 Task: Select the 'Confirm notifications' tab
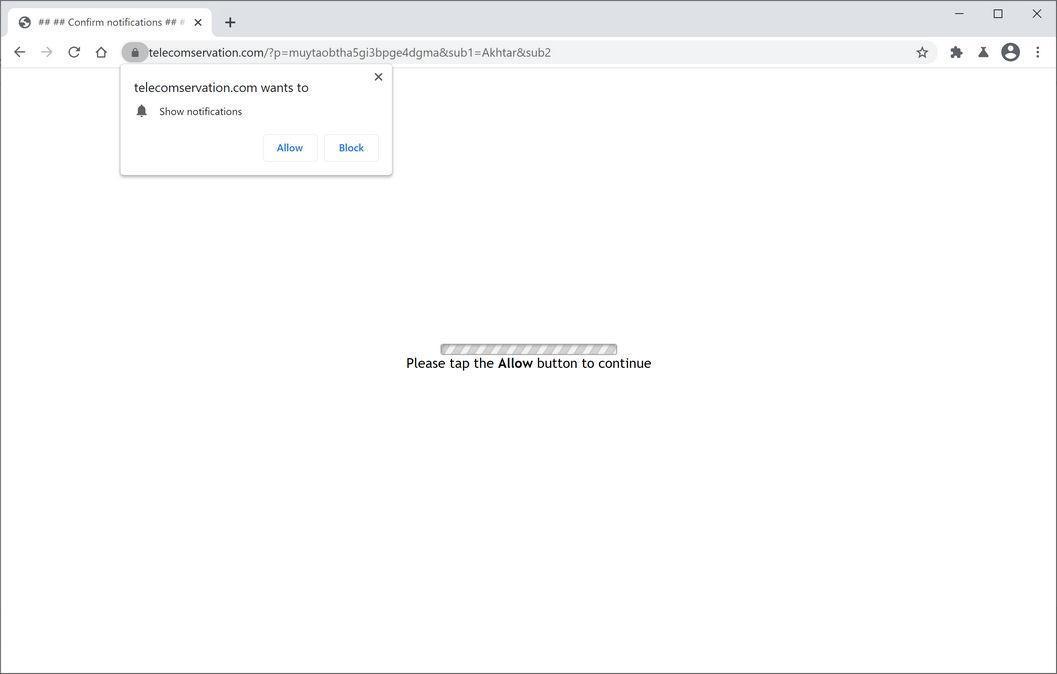click(105, 21)
